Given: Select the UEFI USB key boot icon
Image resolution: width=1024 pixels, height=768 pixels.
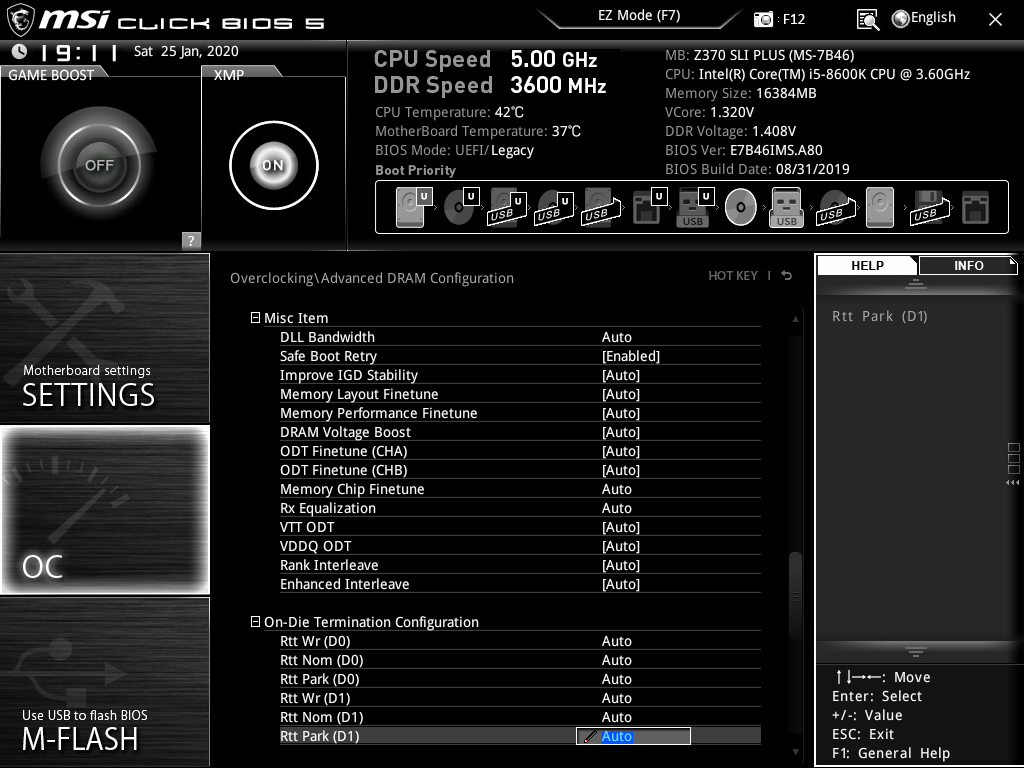Looking at the screenshot, I should [696, 208].
